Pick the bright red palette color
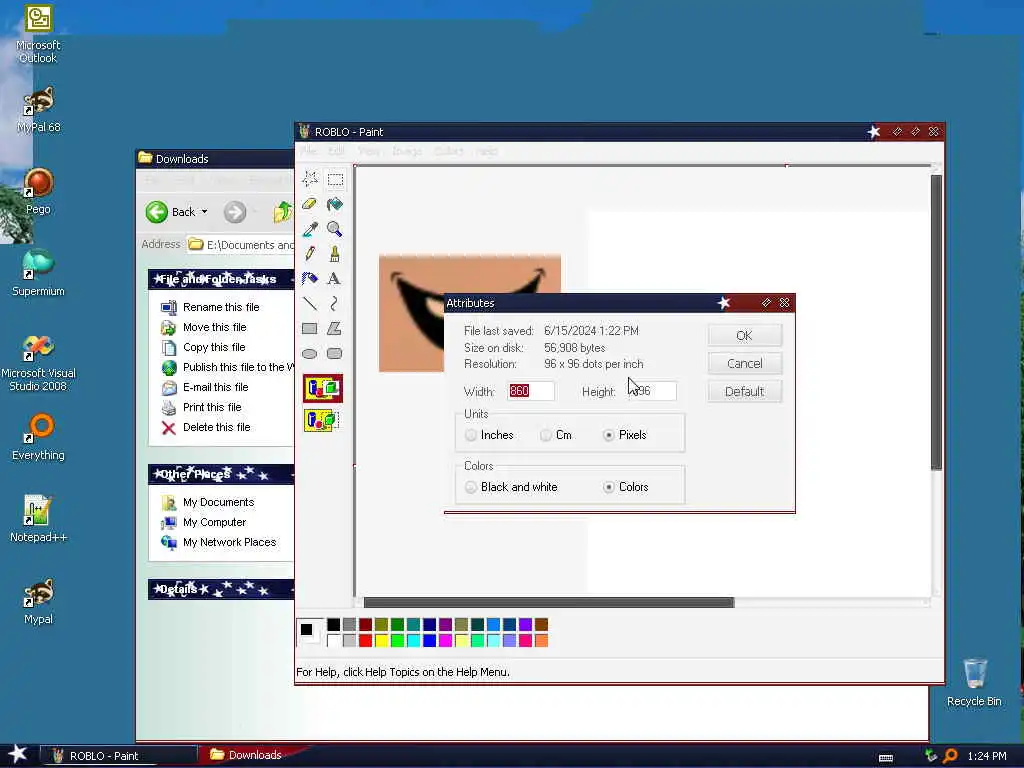The width and height of the screenshot is (1024, 768). pos(366,641)
